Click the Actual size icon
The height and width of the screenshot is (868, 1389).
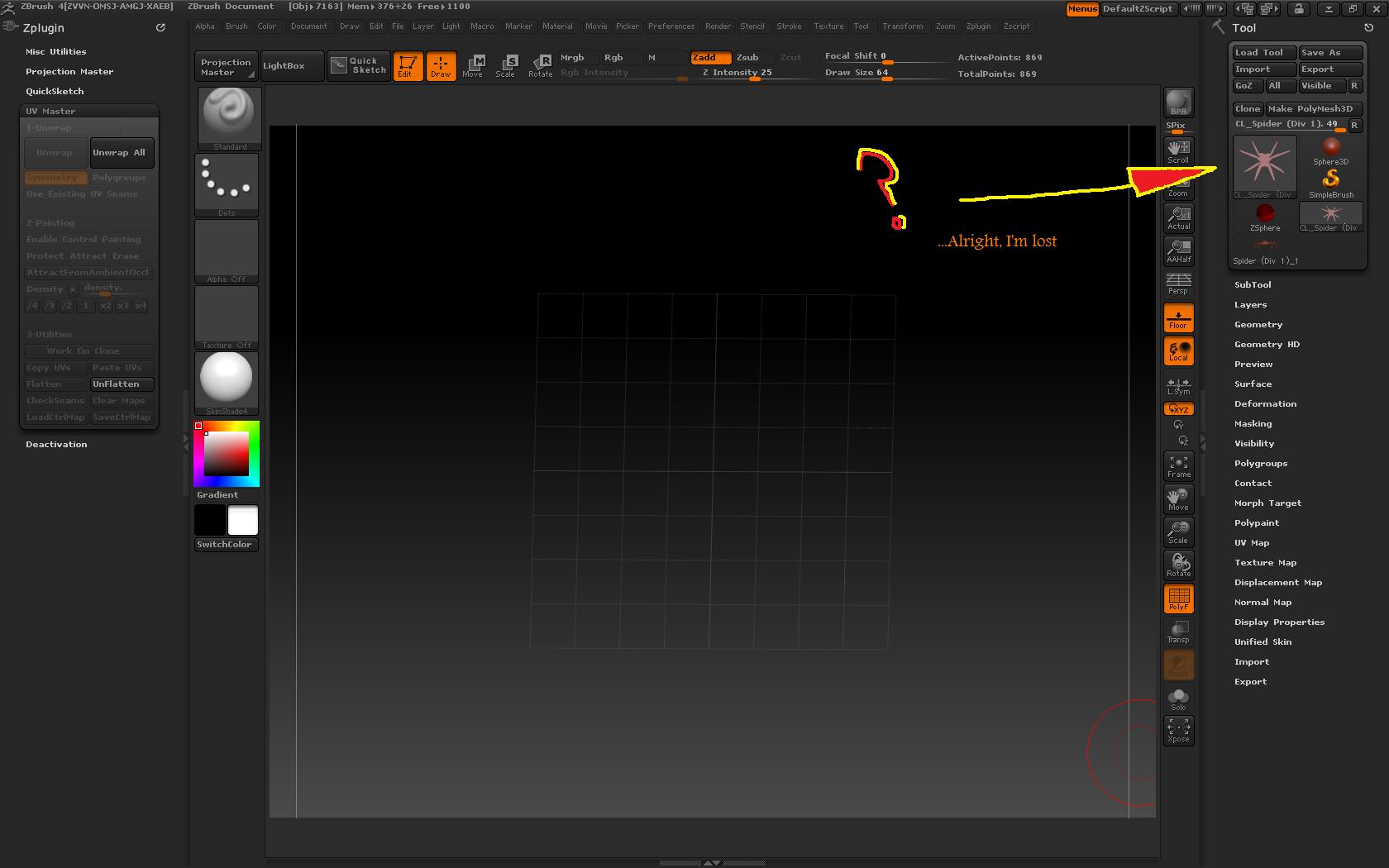tap(1178, 218)
